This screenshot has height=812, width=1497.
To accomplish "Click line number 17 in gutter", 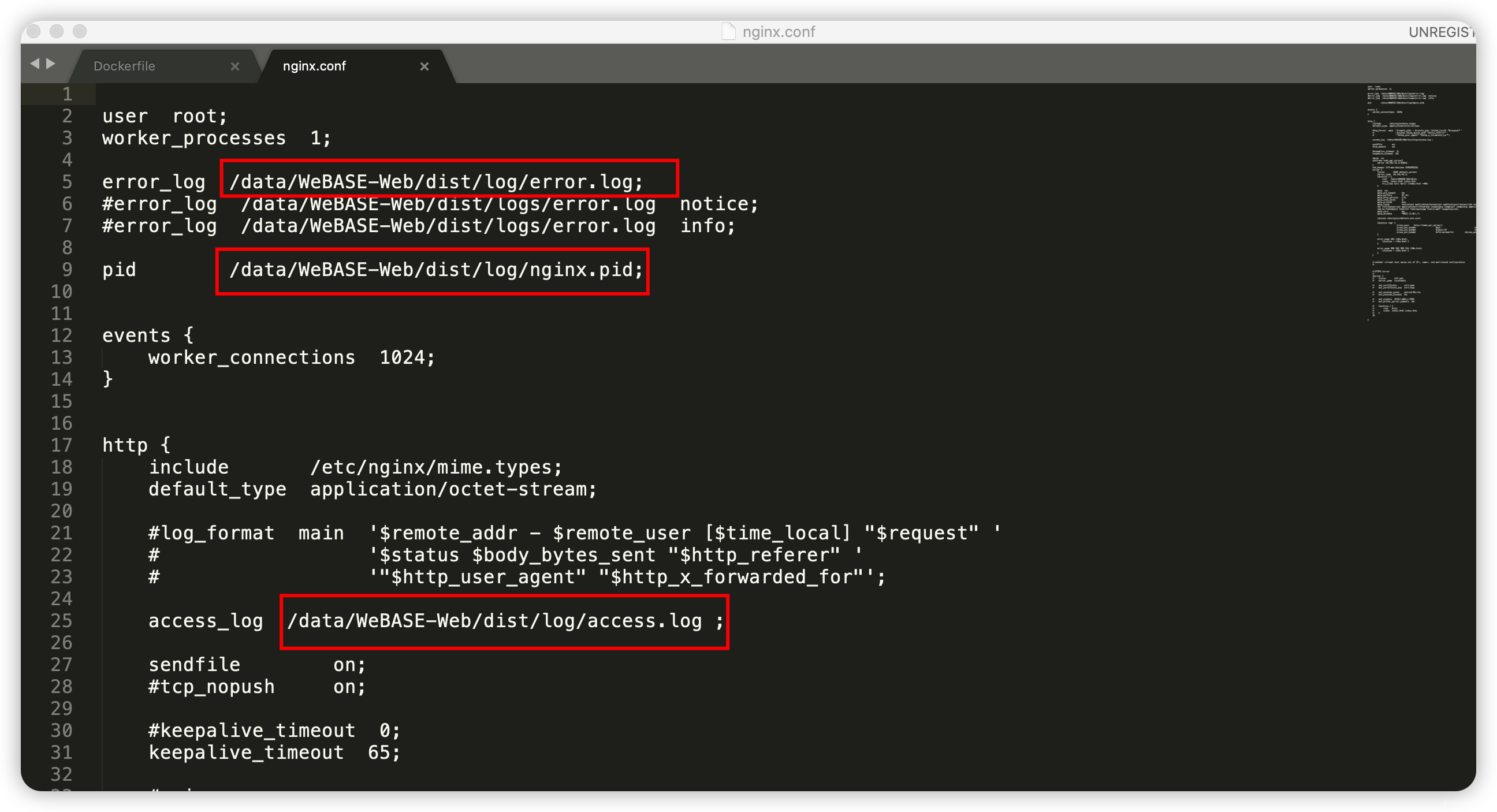I will [62, 445].
